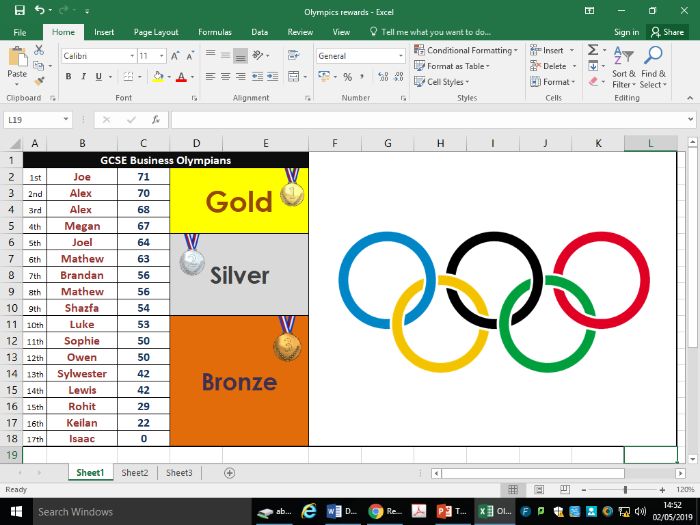The image size is (700, 525).
Task: Toggle Bold formatting
Action: pos(68,77)
